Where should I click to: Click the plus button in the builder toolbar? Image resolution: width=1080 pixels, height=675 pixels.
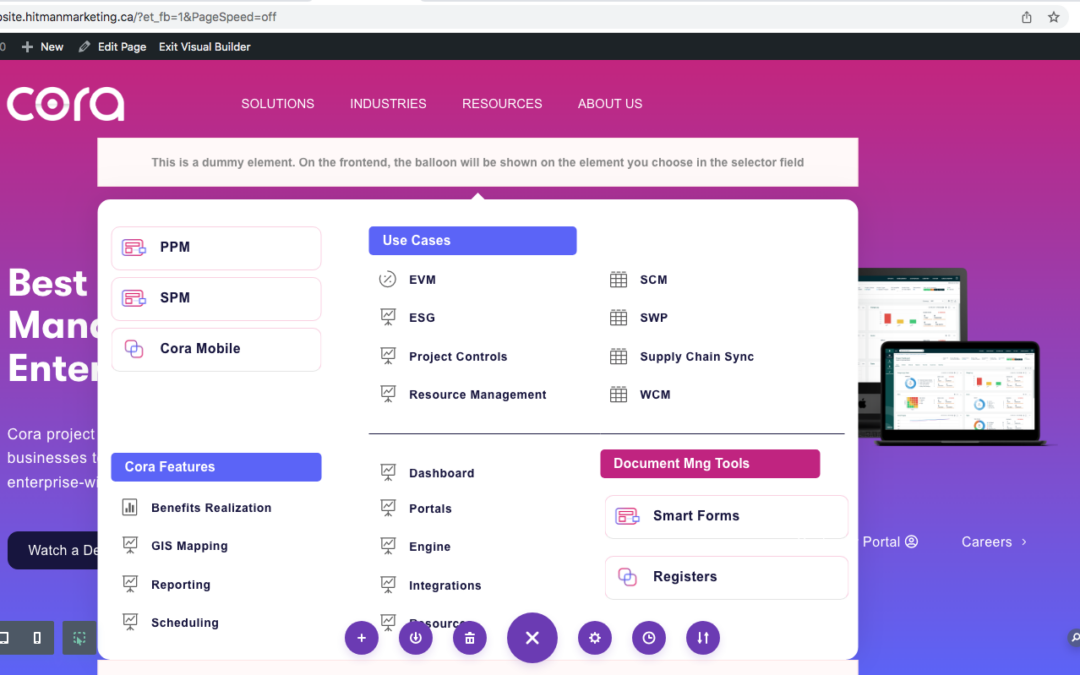coord(362,638)
